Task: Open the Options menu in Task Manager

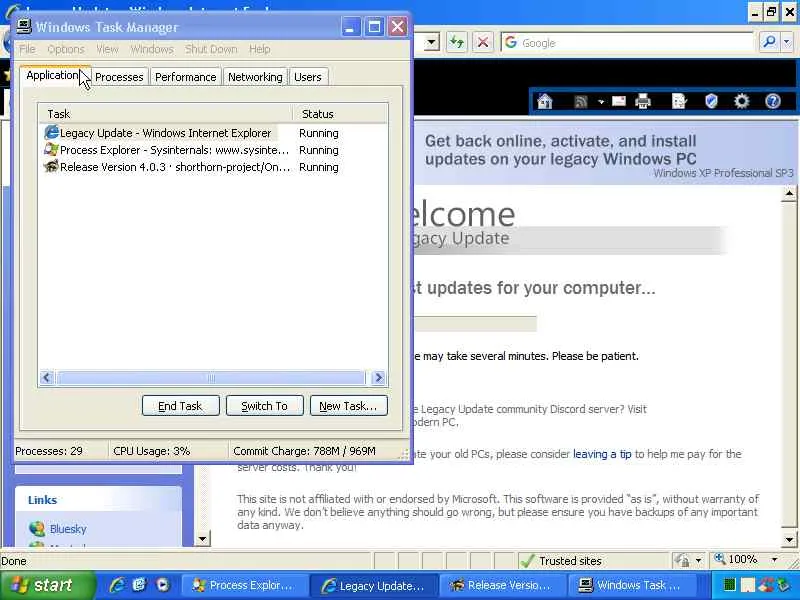Action: click(x=66, y=49)
